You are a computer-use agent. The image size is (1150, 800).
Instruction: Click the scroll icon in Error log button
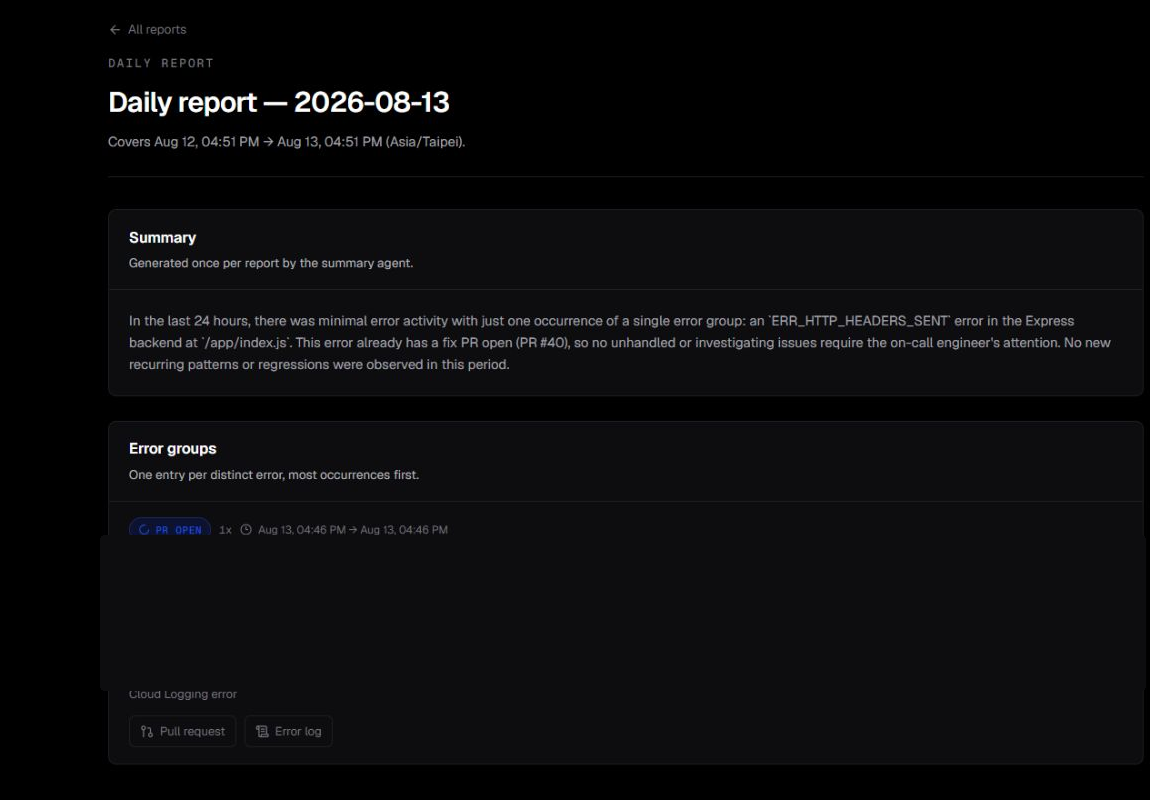[x=262, y=731]
